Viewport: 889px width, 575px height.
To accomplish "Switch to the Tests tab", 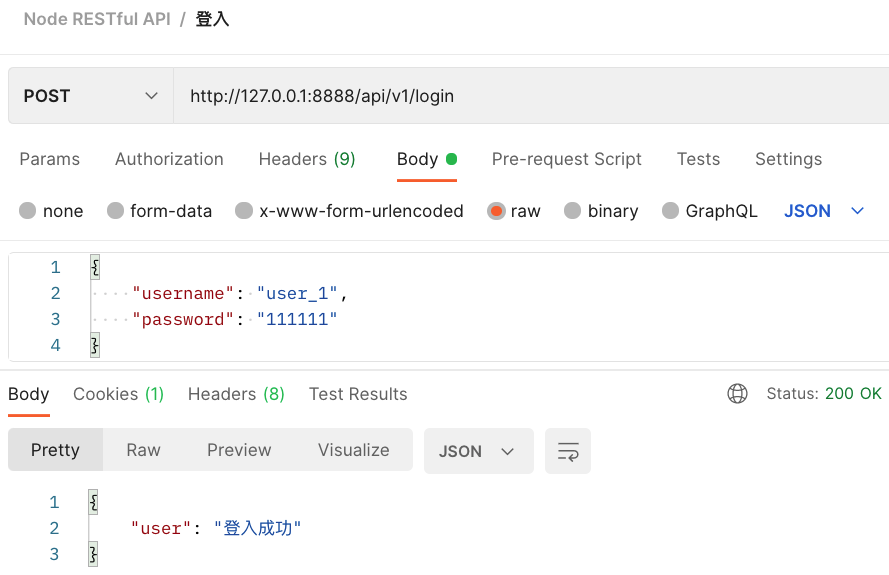I will point(698,159).
